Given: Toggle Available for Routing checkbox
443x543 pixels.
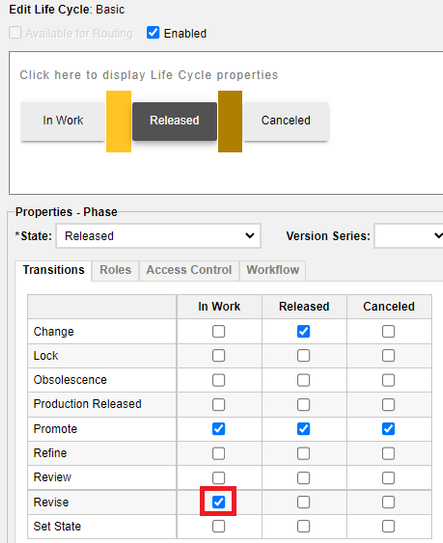Looking at the screenshot, I should point(15,33).
